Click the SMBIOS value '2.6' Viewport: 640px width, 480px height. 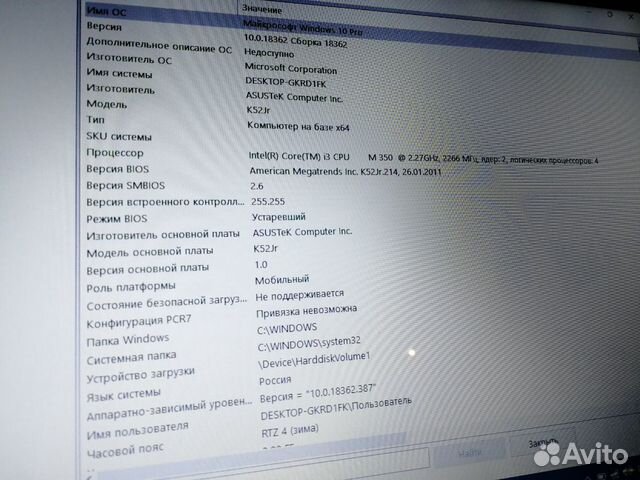257,186
